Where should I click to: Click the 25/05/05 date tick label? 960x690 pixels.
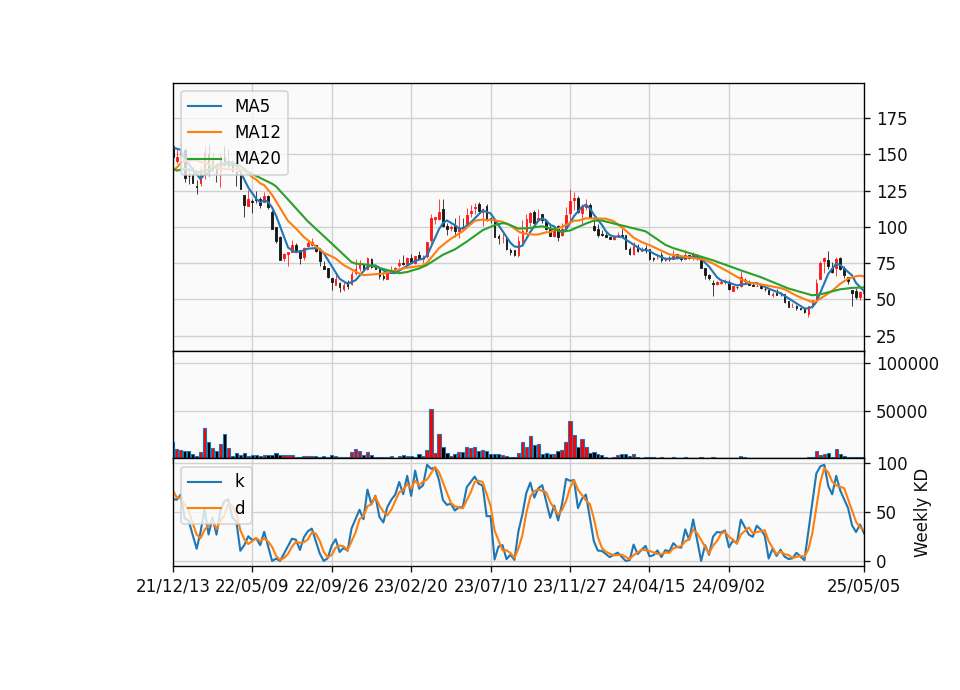864,586
